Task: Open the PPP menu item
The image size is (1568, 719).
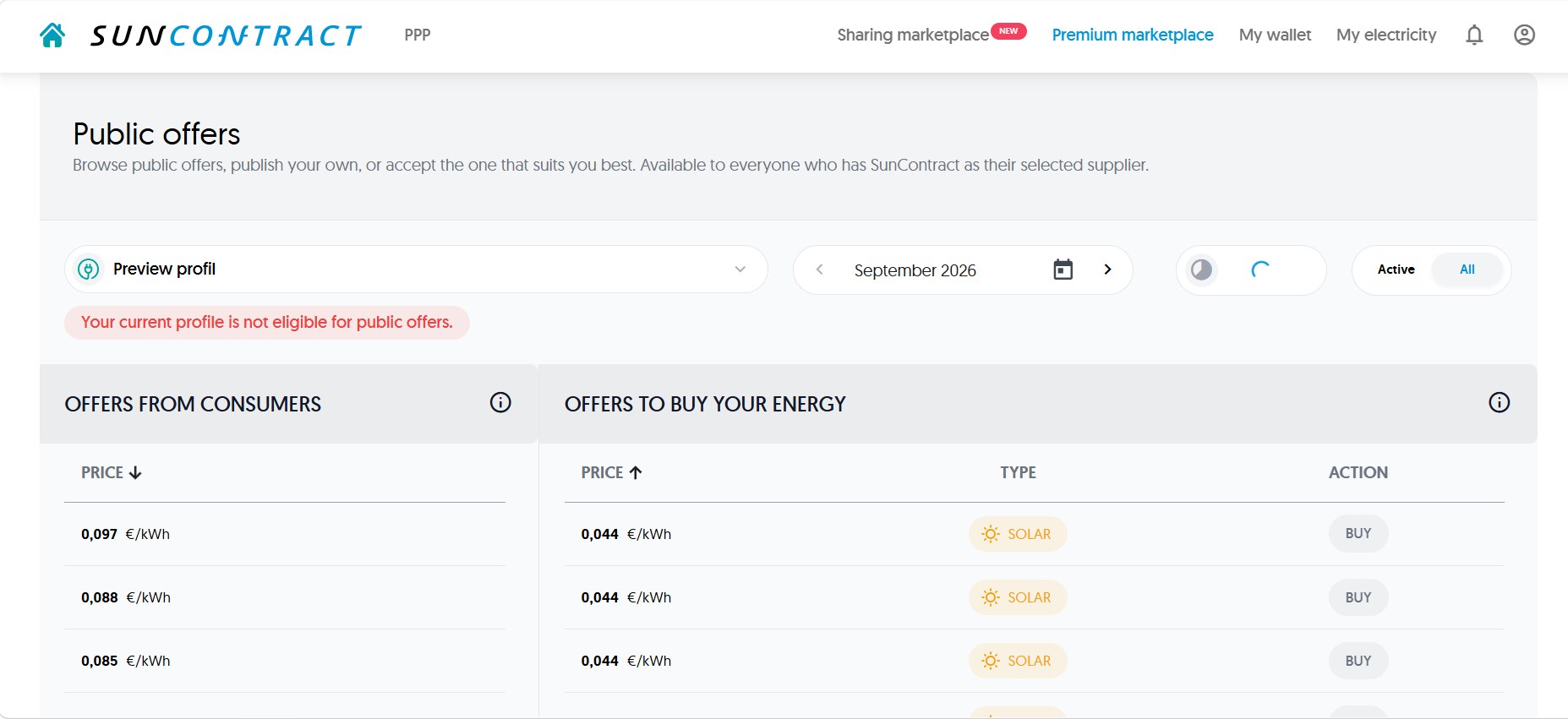Action: click(418, 35)
